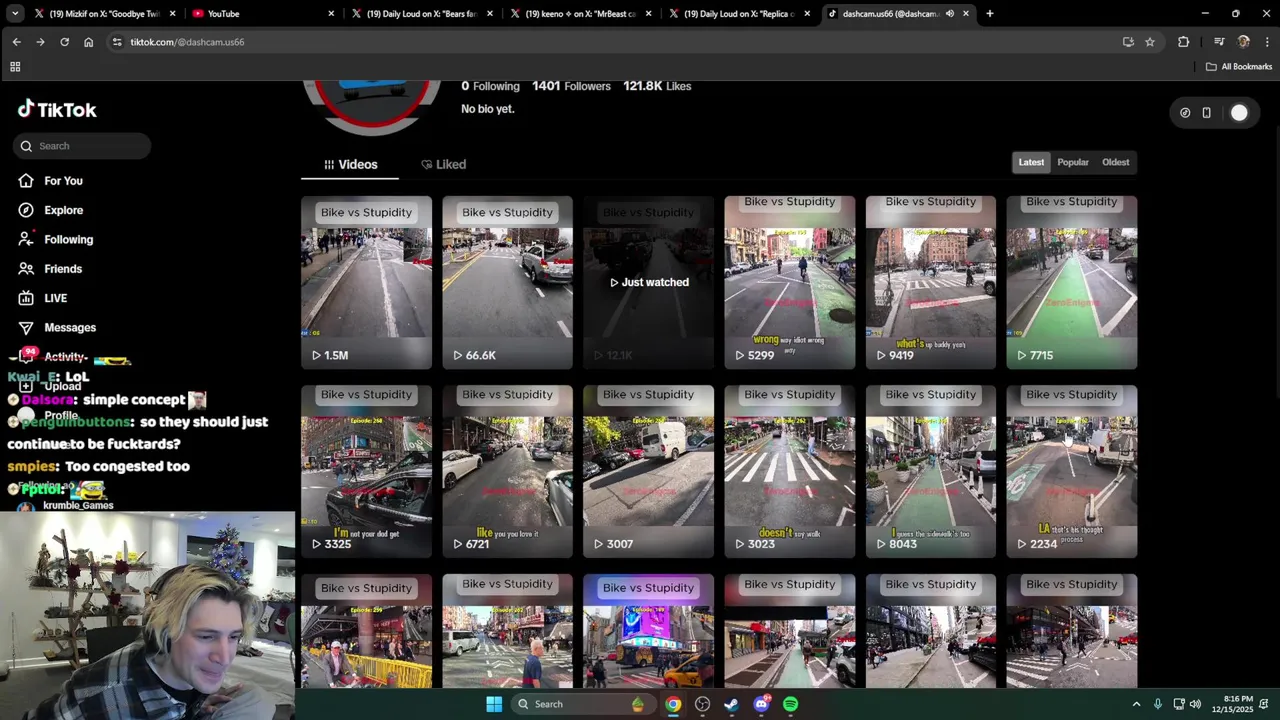
Task: Open the video with 1.5M views
Action: [366, 282]
